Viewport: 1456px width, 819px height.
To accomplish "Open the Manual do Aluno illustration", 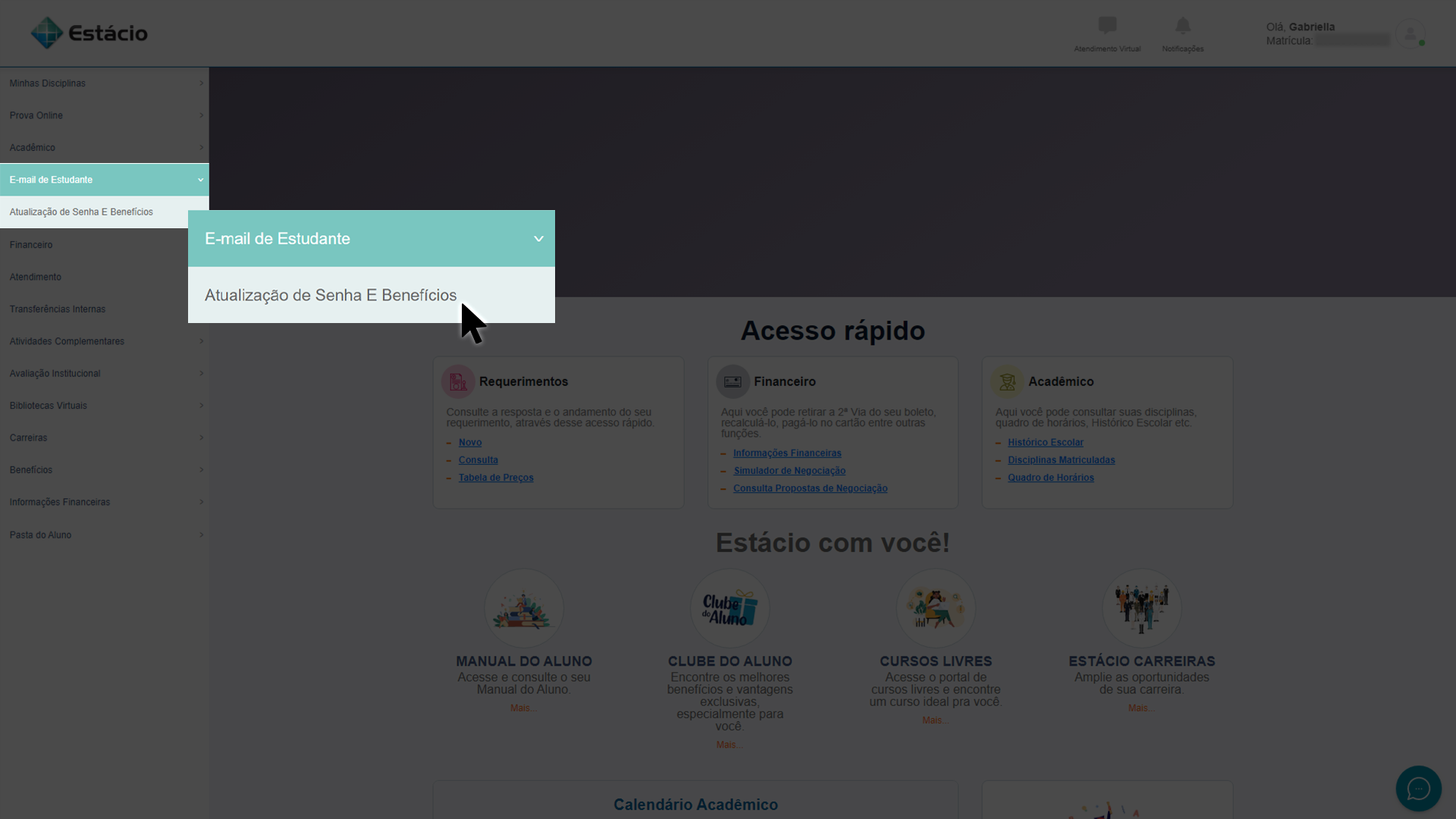I will click(x=524, y=608).
